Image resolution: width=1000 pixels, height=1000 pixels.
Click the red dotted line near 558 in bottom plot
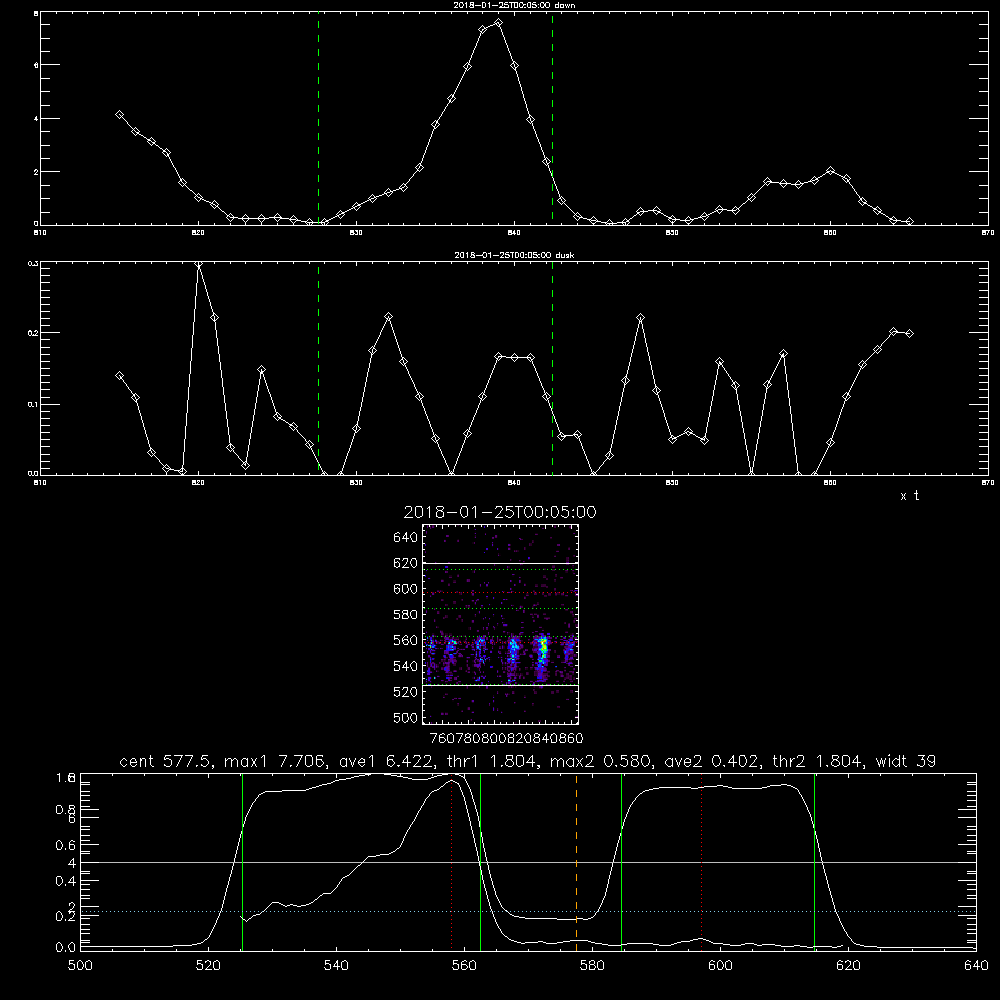[452, 862]
